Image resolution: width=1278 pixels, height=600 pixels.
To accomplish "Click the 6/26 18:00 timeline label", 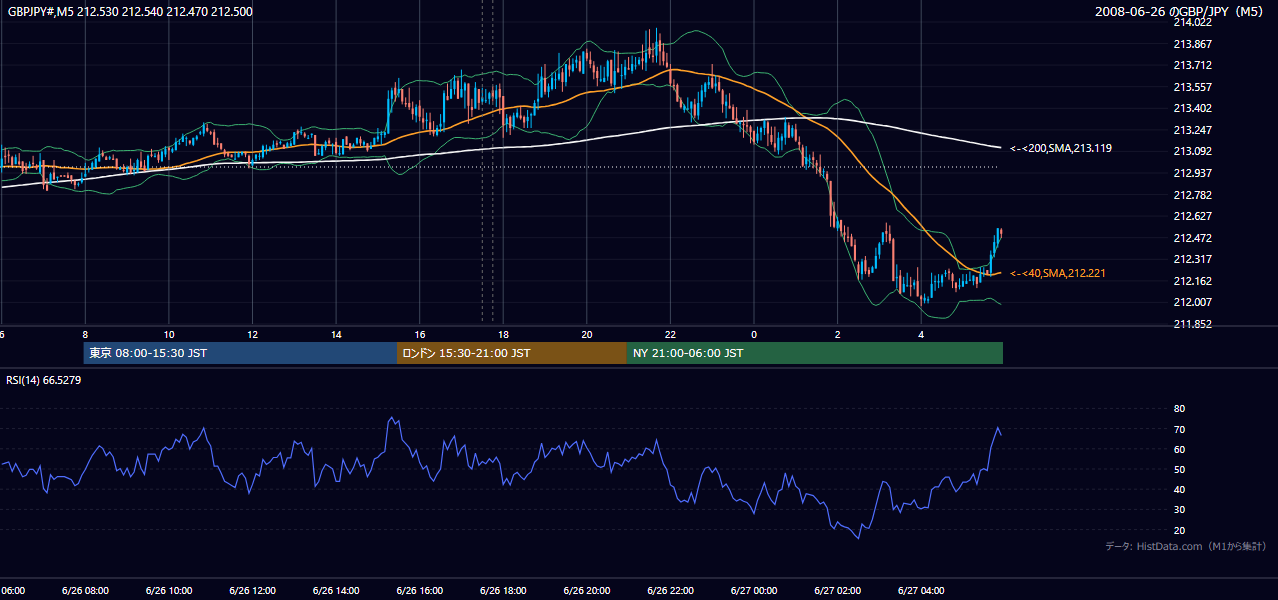I will pyautogui.click(x=503, y=590).
